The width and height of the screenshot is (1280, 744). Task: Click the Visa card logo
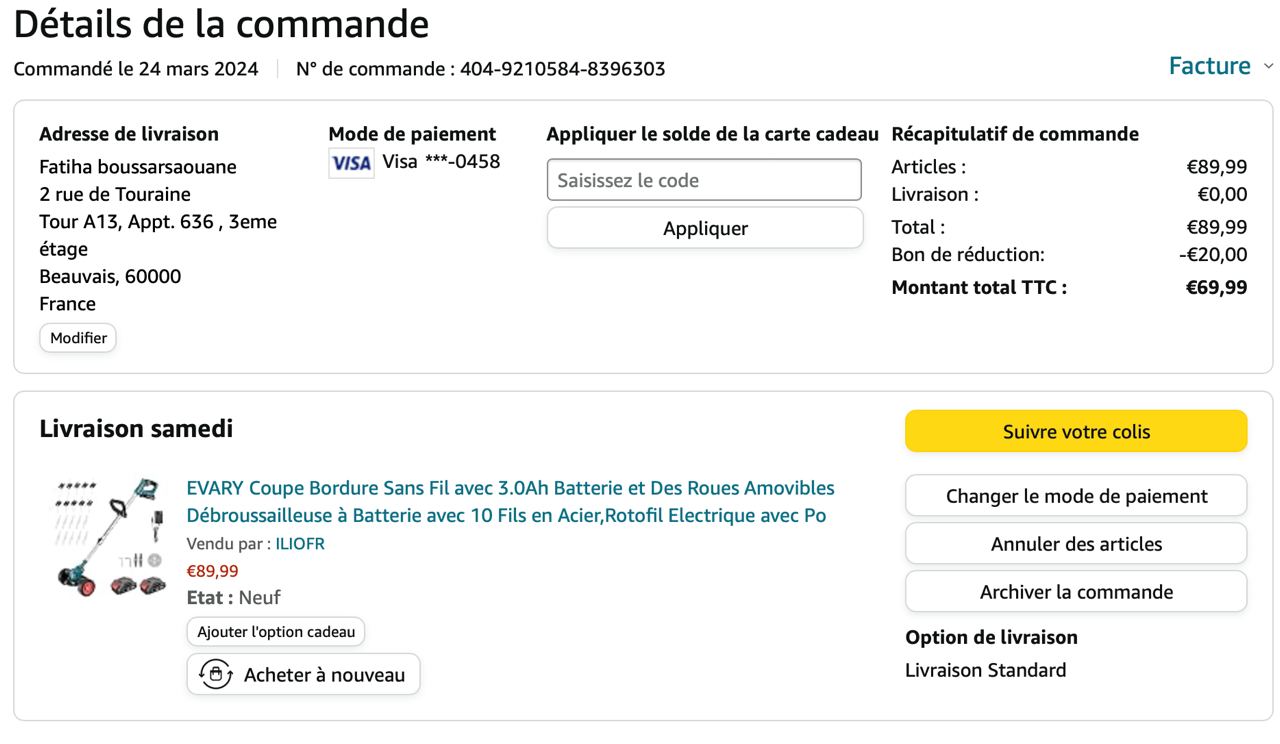(x=351, y=163)
